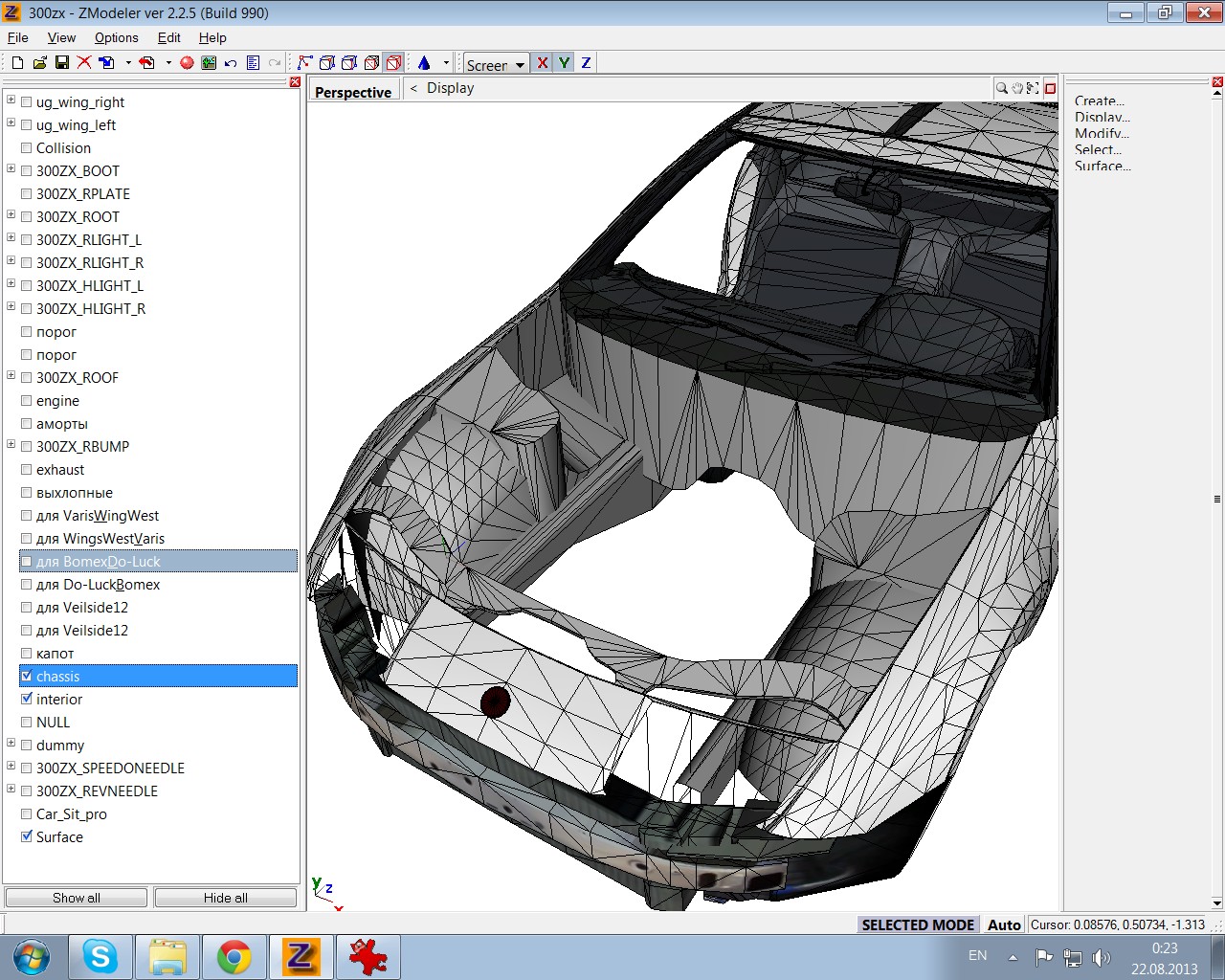Uncheck the Surface visibility checkbox
This screenshot has height=980, width=1225.
(27, 837)
